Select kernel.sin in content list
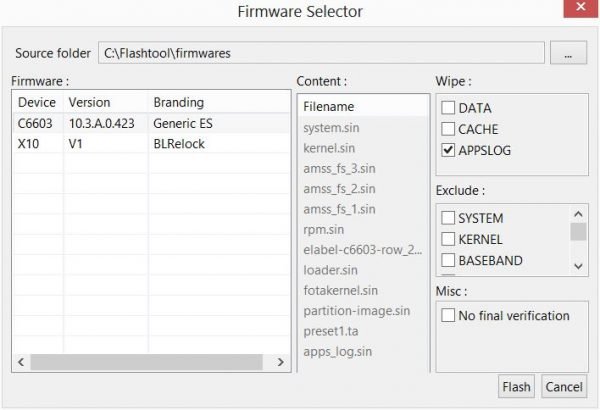 click(x=329, y=148)
